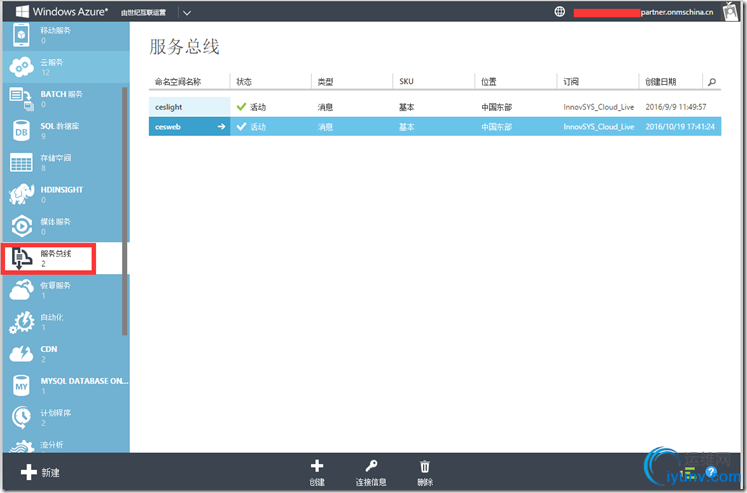Image resolution: width=747 pixels, height=493 pixels.
Task: Click the user avatar icon in header
Action: tap(730, 11)
